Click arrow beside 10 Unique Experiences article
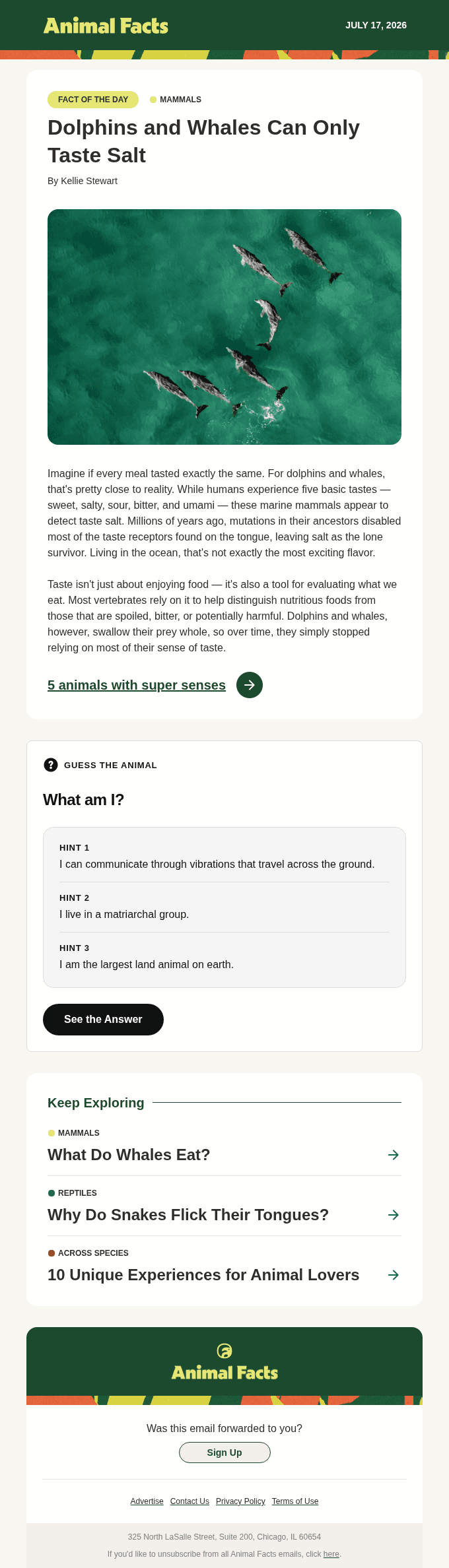449x1568 pixels. [394, 1275]
